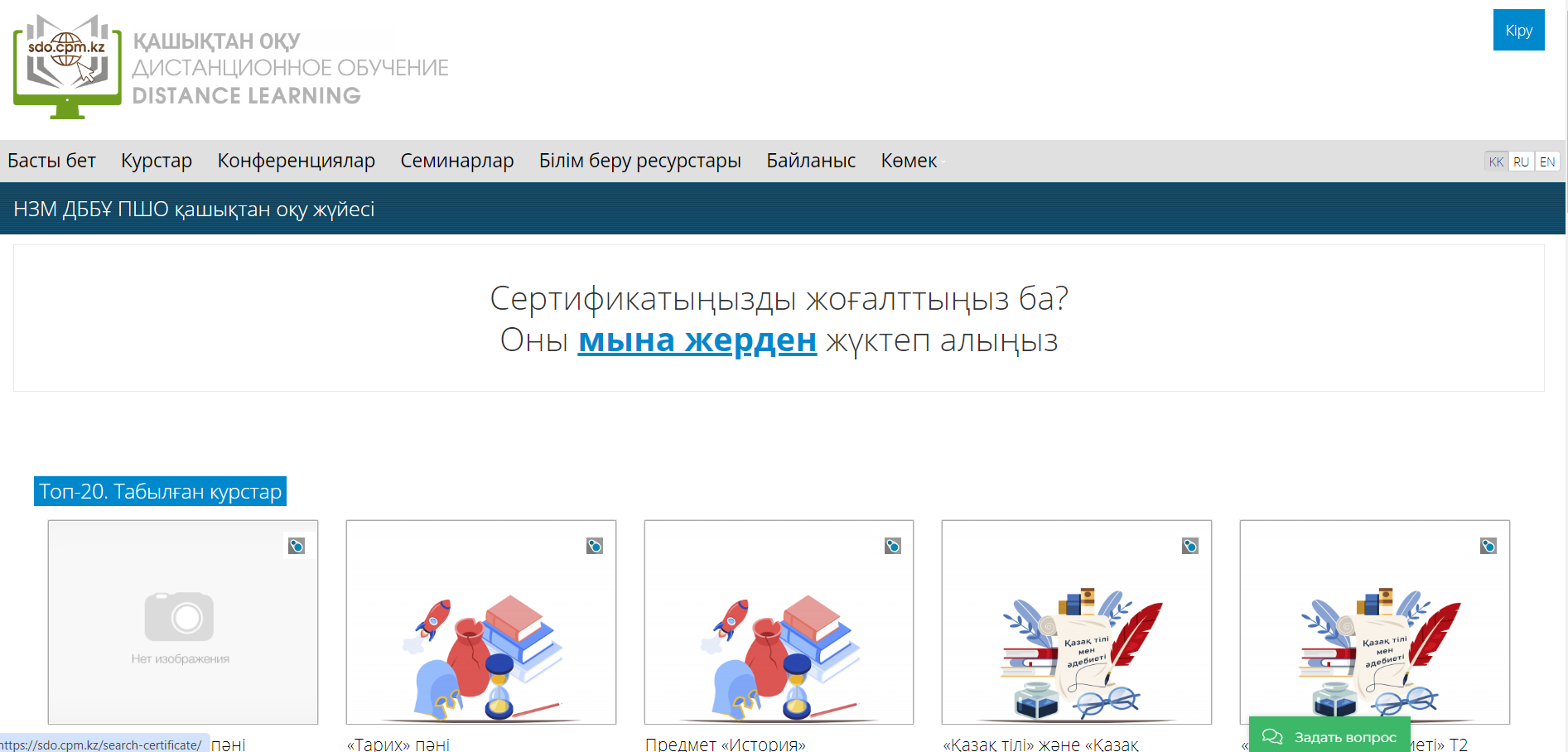1568x752 pixels.
Task: Expand the Көмек help menu
Action: coord(909,161)
